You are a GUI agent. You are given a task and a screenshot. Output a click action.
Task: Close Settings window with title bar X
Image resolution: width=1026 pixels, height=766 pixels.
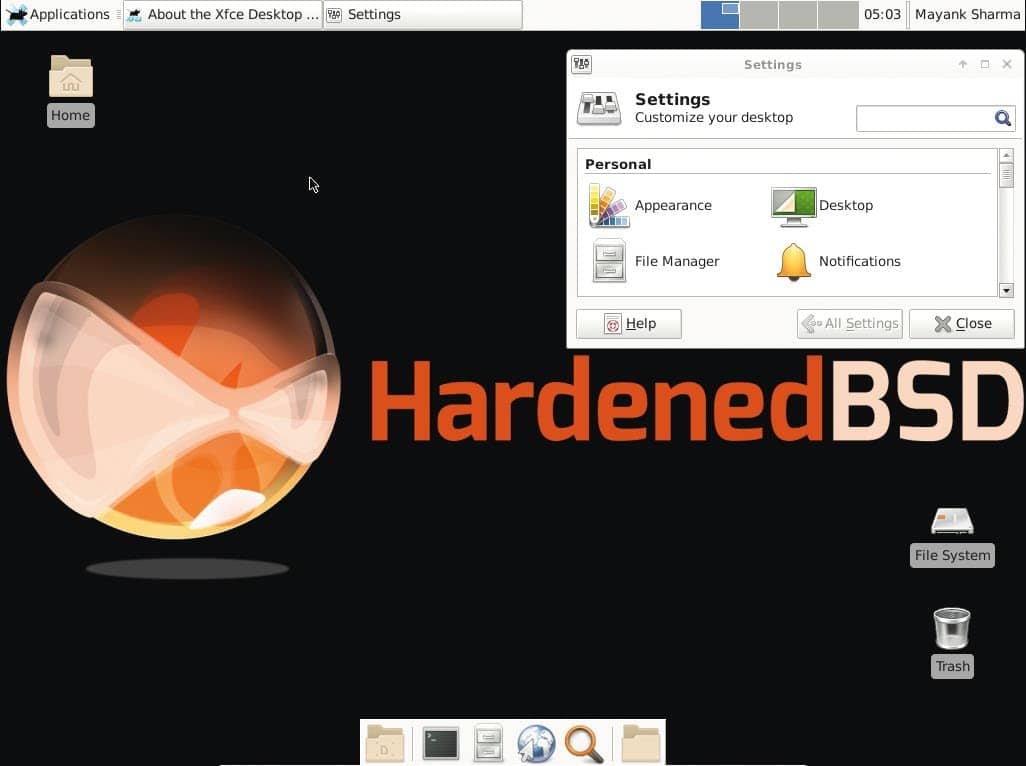click(x=1007, y=64)
